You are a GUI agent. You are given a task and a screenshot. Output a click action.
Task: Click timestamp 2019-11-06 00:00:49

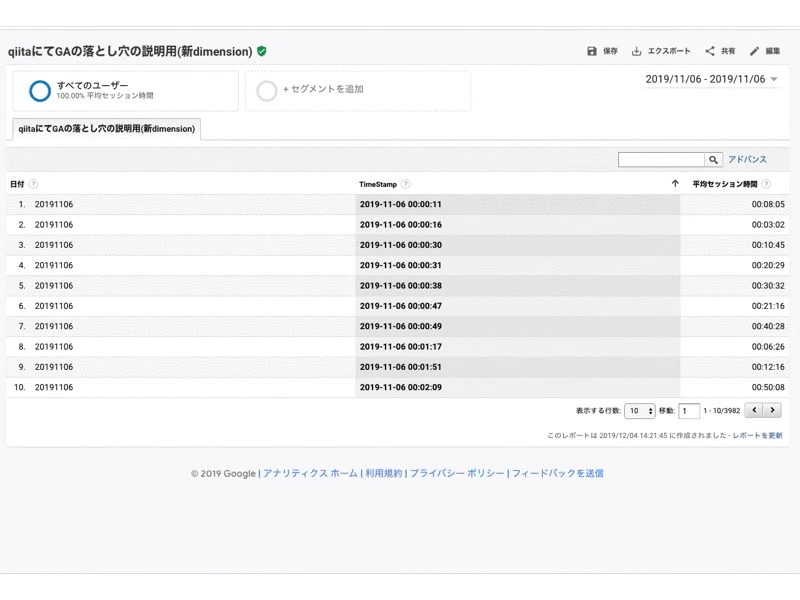pyautogui.click(x=401, y=326)
